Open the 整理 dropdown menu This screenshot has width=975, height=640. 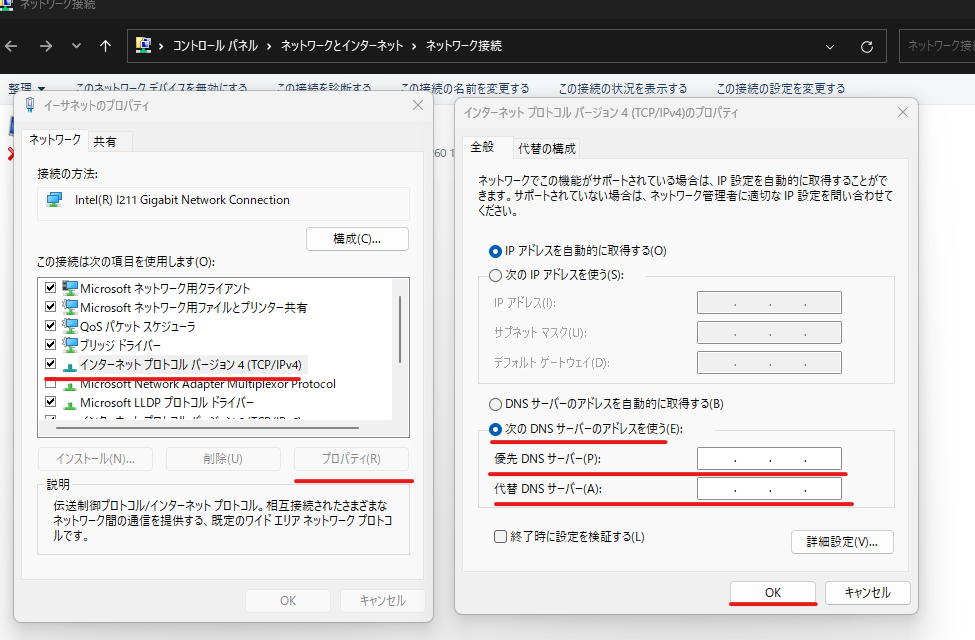point(26,88)
